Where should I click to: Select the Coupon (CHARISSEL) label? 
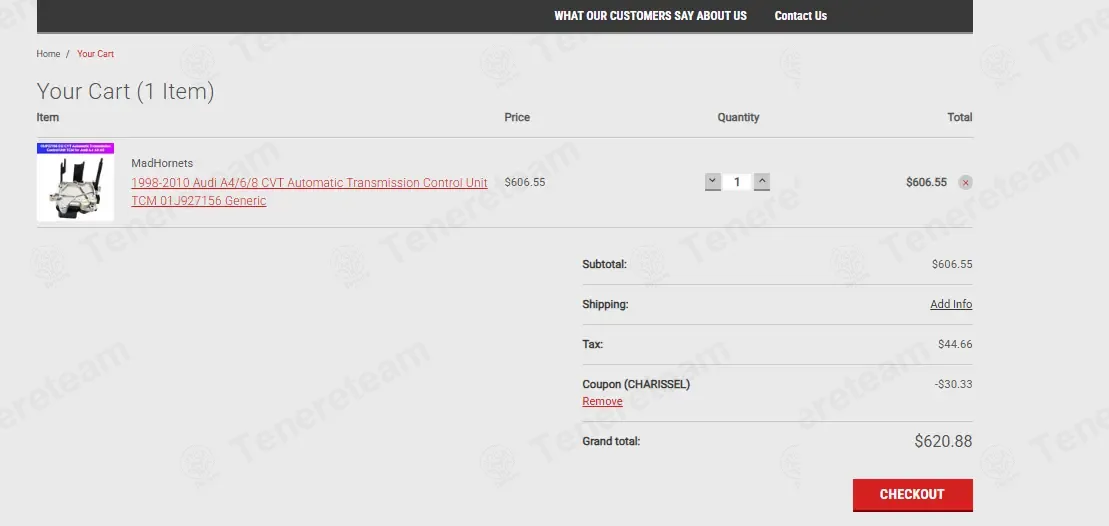click(x=636, y=385)
